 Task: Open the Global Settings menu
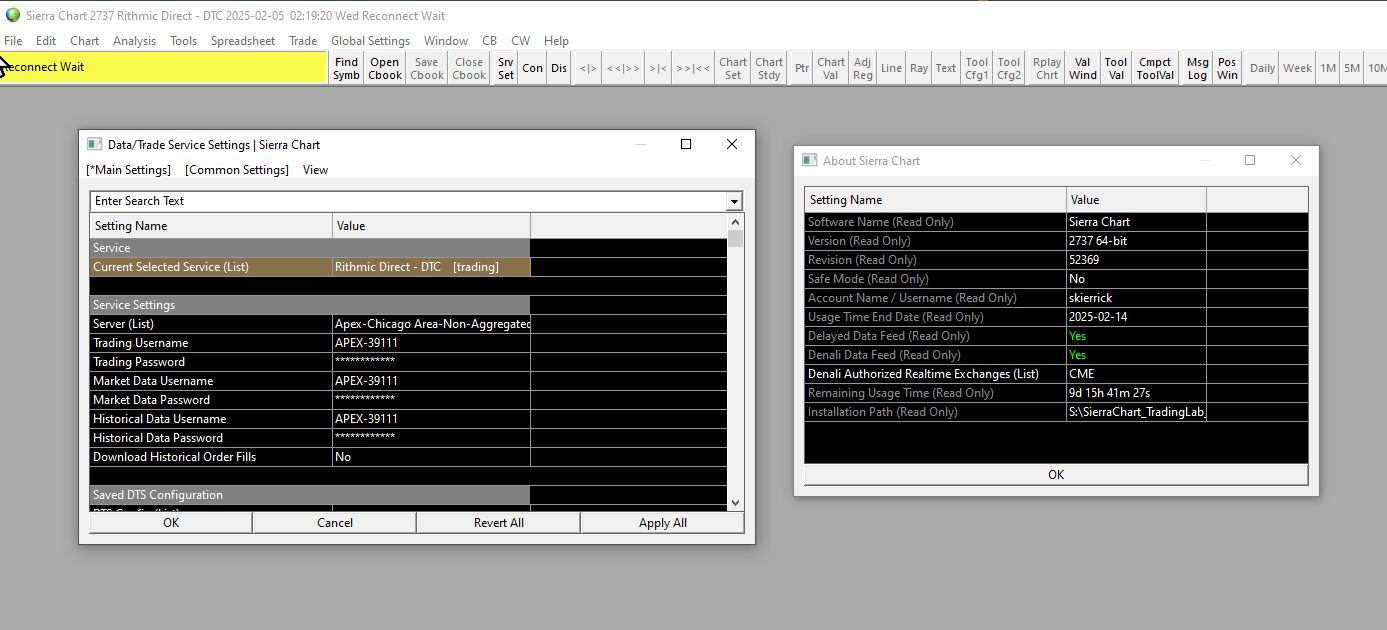point(370,41)
